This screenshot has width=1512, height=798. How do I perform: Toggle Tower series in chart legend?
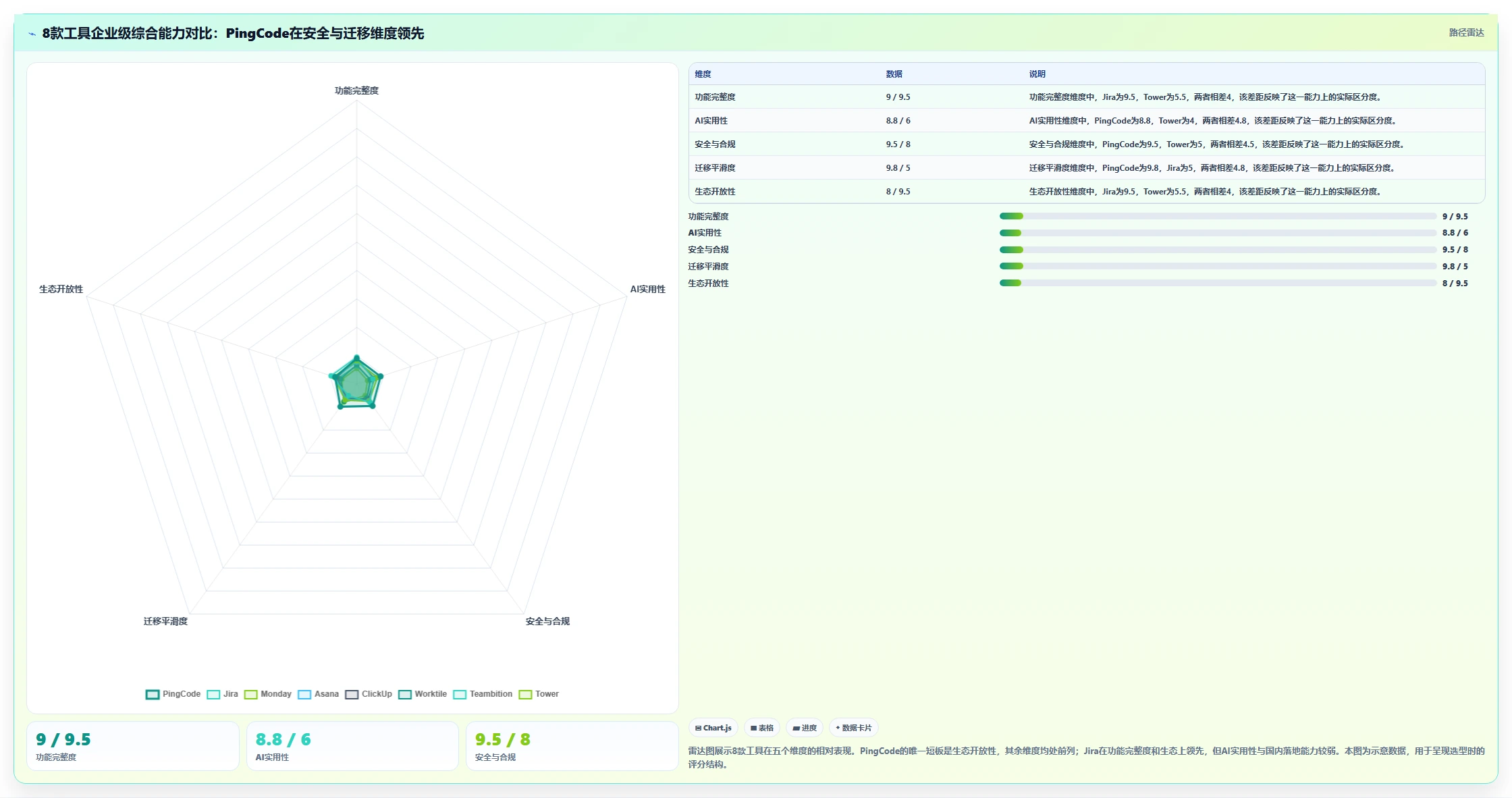539,694
